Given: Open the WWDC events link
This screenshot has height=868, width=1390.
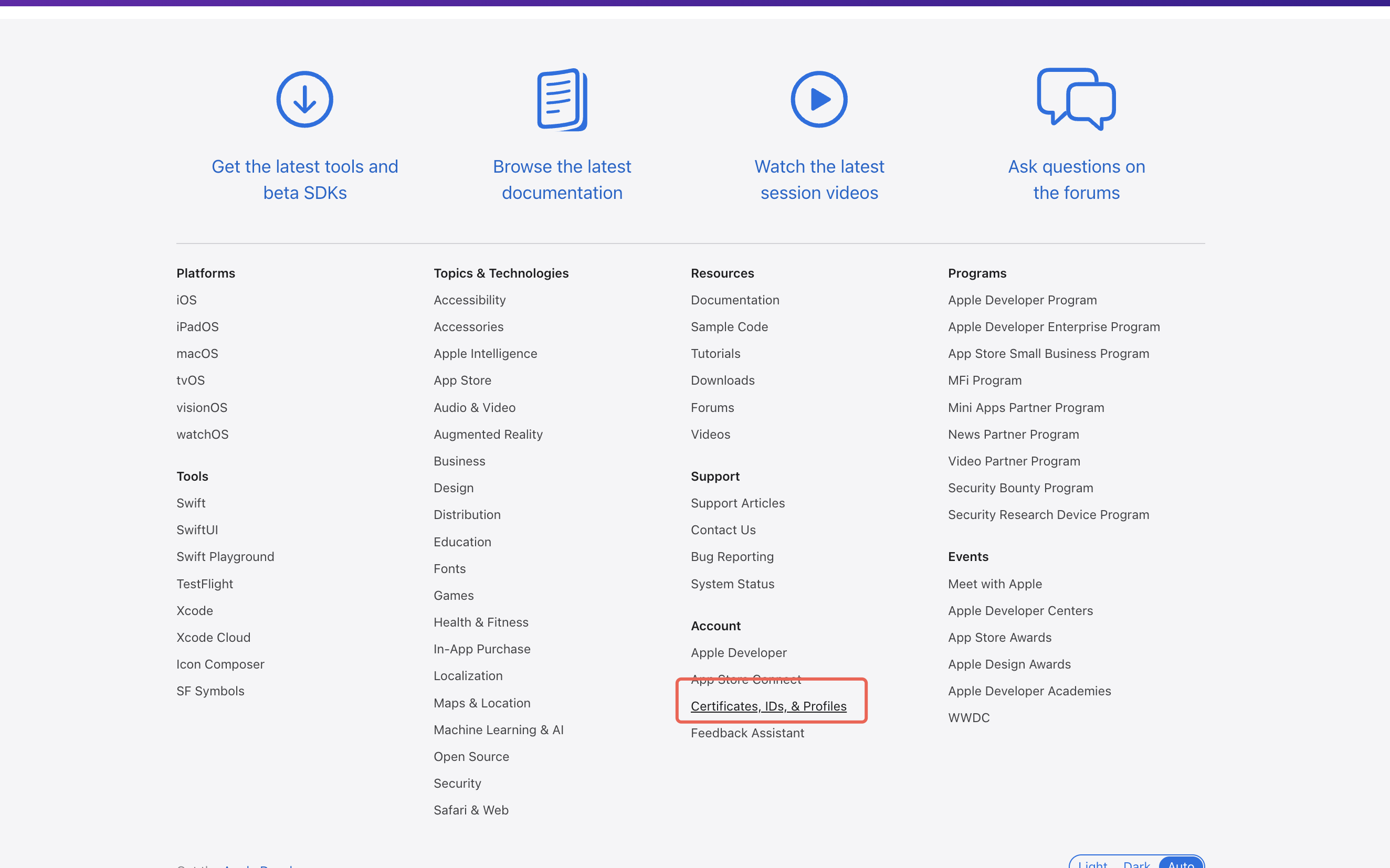Looking at the screenshot, I should click(968, 717).
